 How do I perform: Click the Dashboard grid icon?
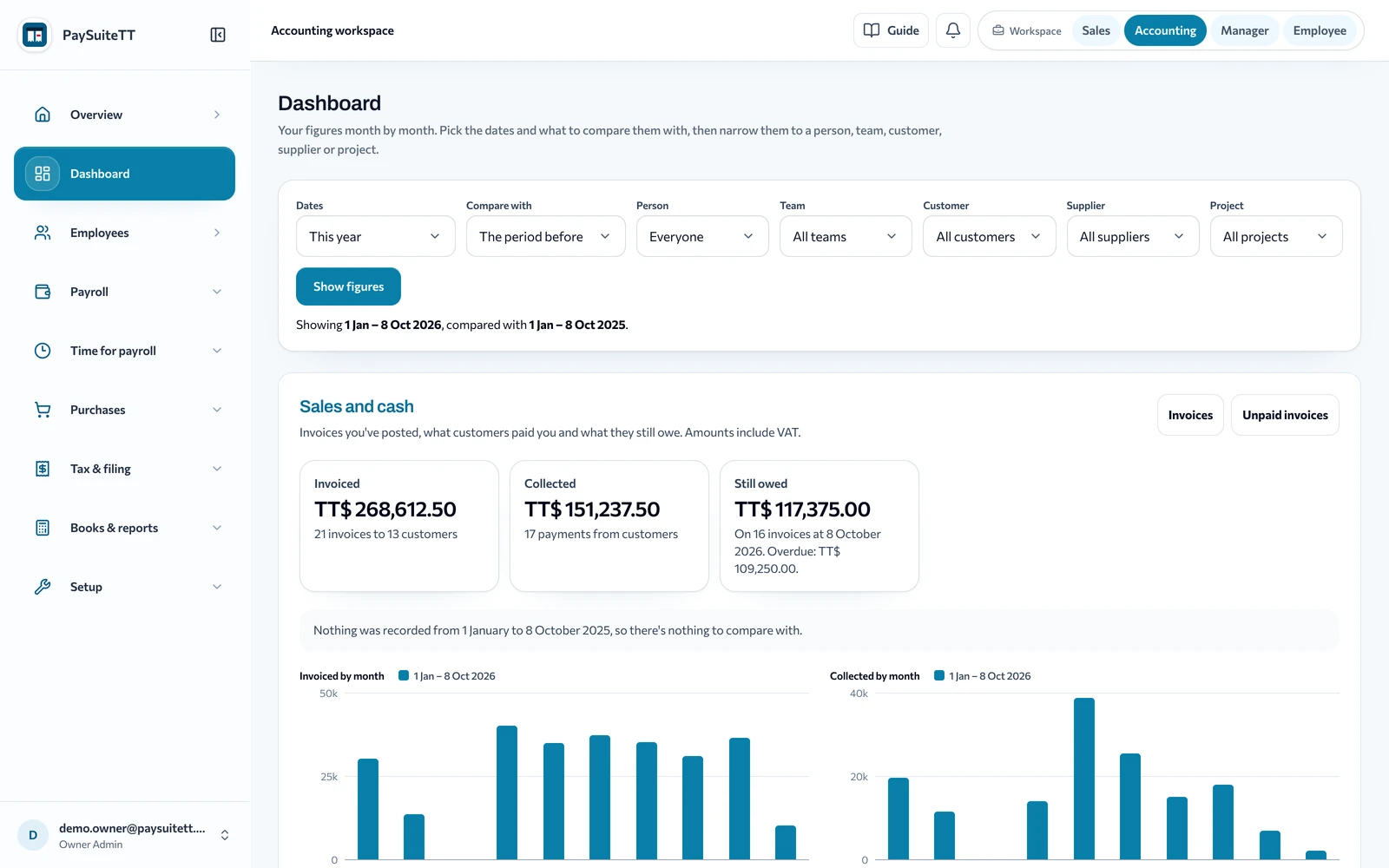(43, 174)
